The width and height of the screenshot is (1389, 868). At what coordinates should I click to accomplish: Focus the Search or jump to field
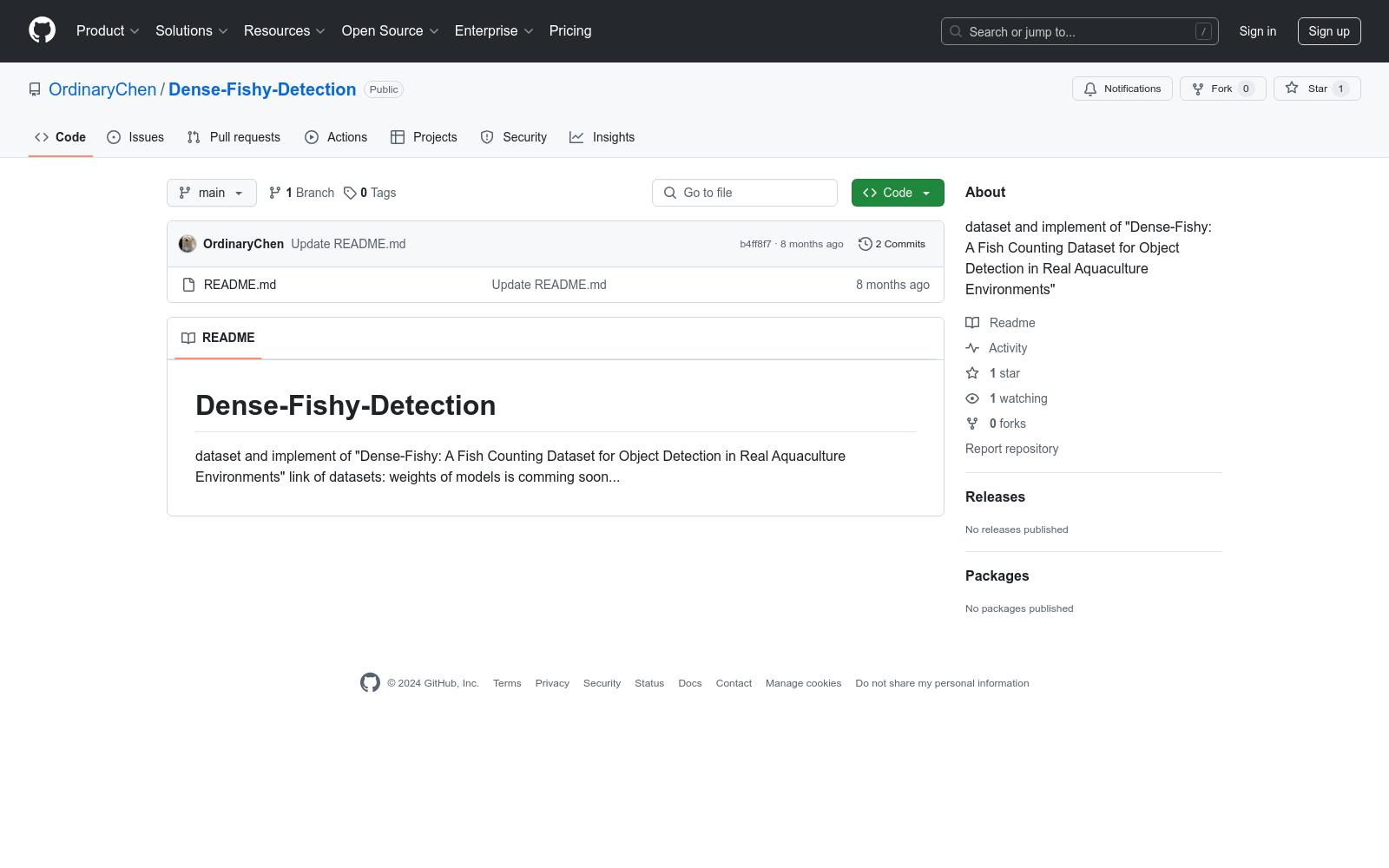[1079, 31]
